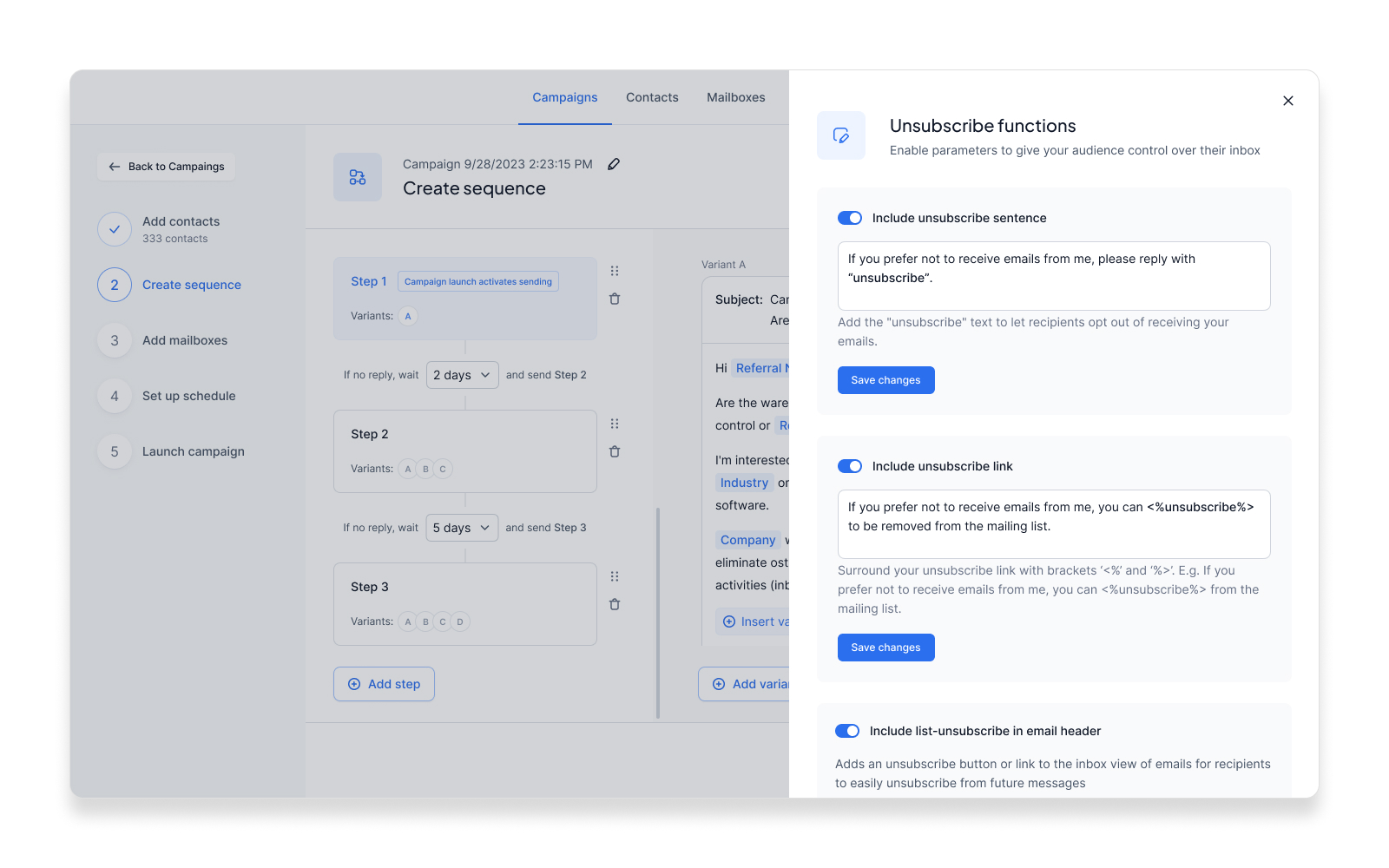Open the Contacts tab

click(x=652, y=97)
